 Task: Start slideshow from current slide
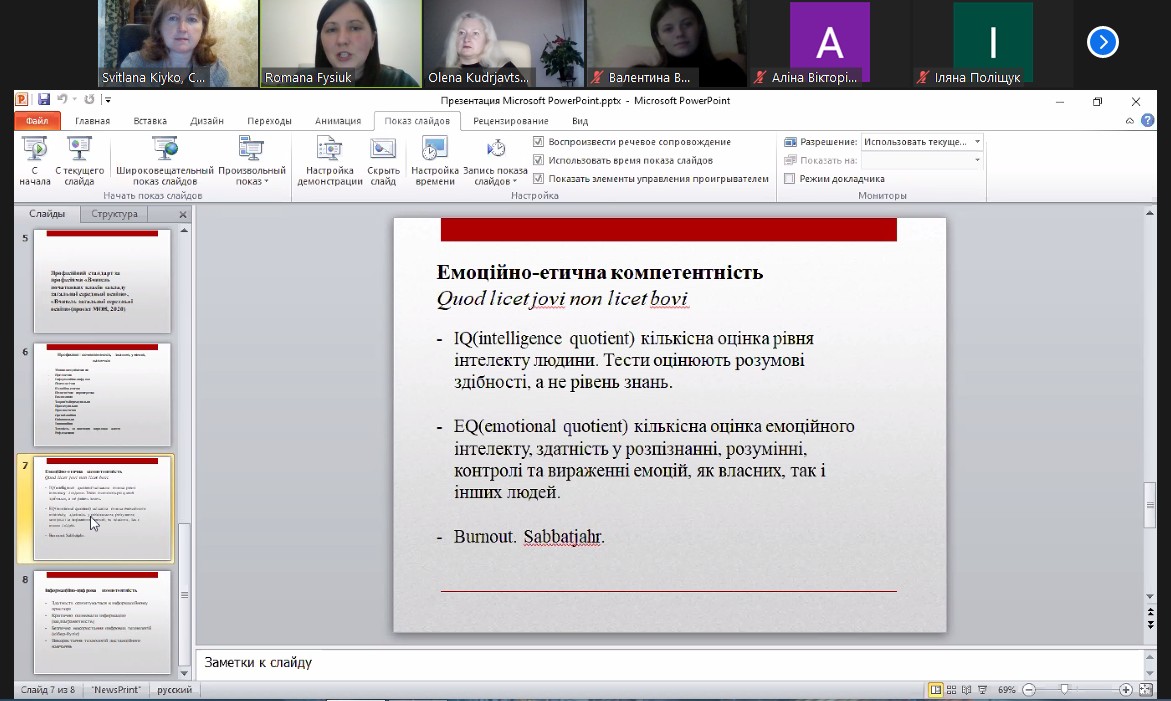[x=79, y=160]
